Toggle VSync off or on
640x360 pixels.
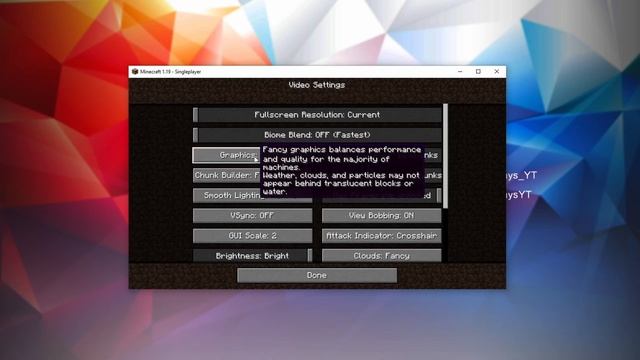tap(253, 216)
